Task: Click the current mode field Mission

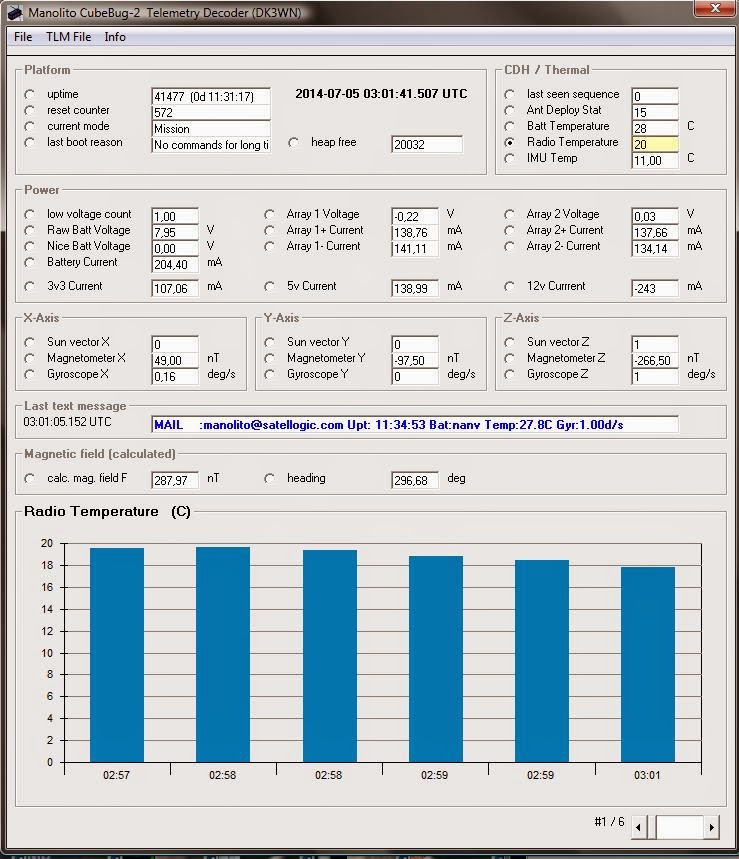Action: click(x=211, y=129)
